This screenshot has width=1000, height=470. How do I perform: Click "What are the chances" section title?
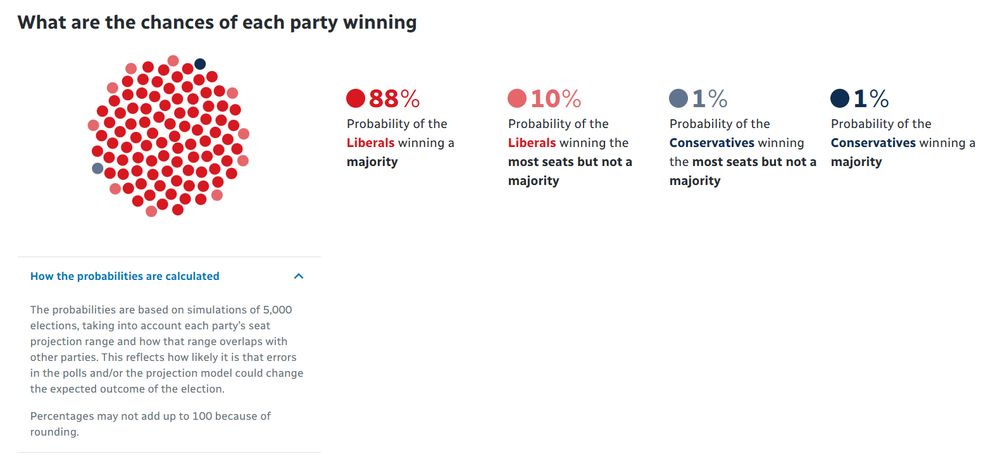[x=217, y=22]
